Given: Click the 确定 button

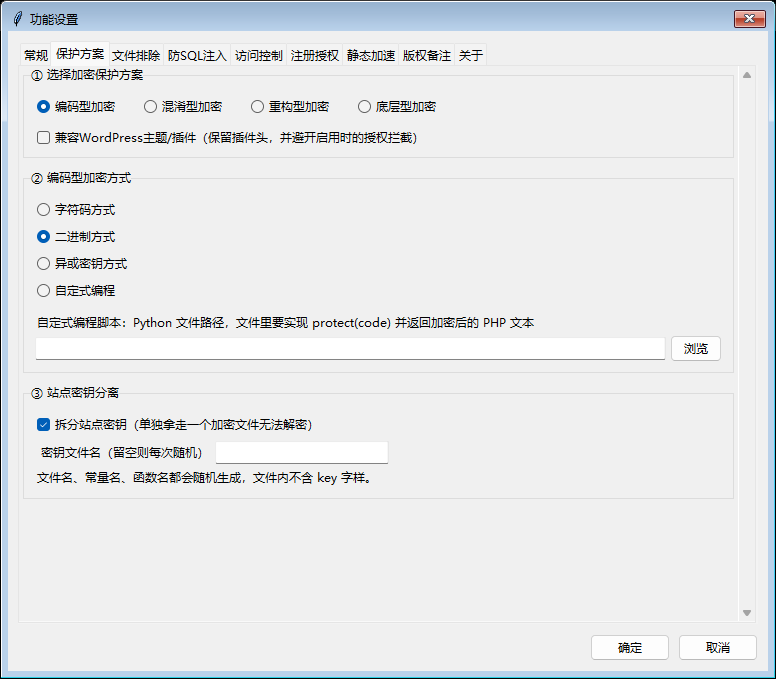Looking at the screenshot, I should click(630, 647).
